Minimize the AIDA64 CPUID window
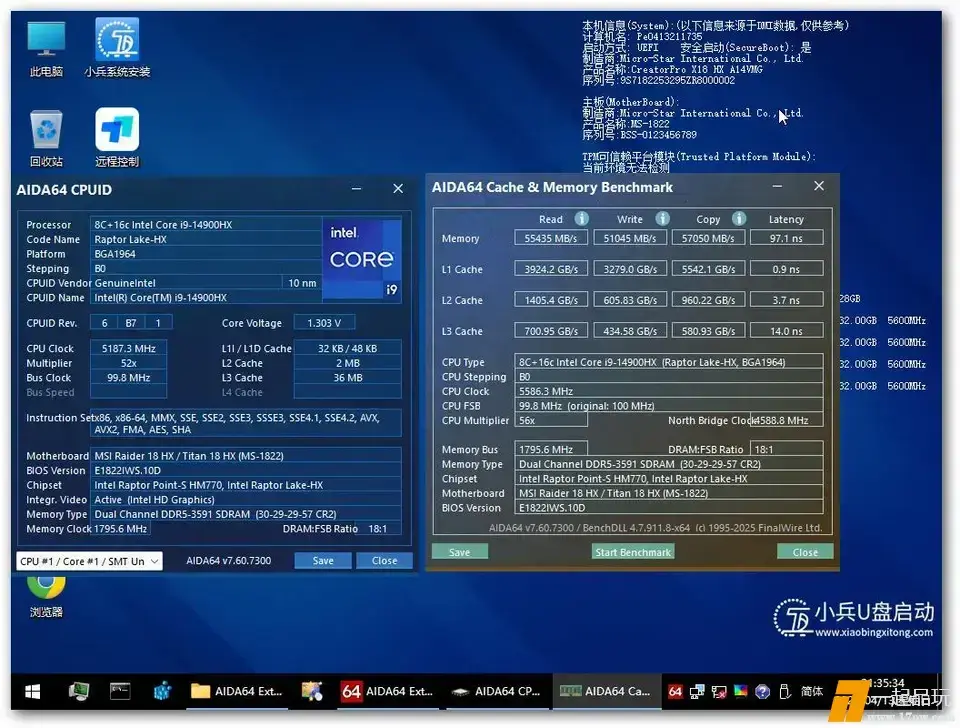 pos(356,189)
